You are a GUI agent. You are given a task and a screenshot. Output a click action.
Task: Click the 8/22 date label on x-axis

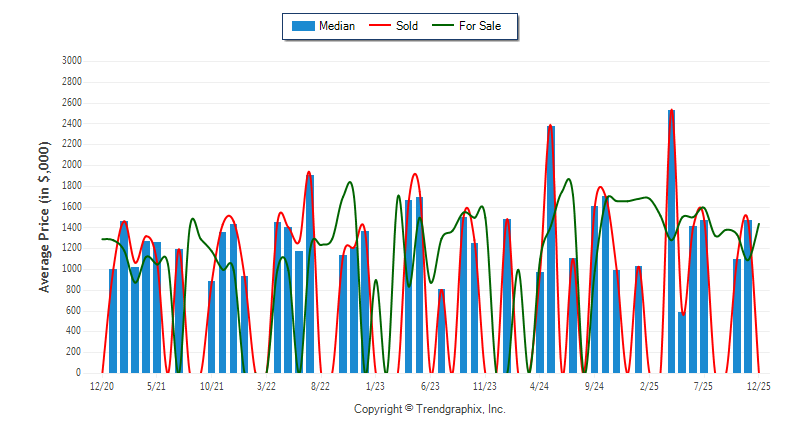(x=320, y=386)
